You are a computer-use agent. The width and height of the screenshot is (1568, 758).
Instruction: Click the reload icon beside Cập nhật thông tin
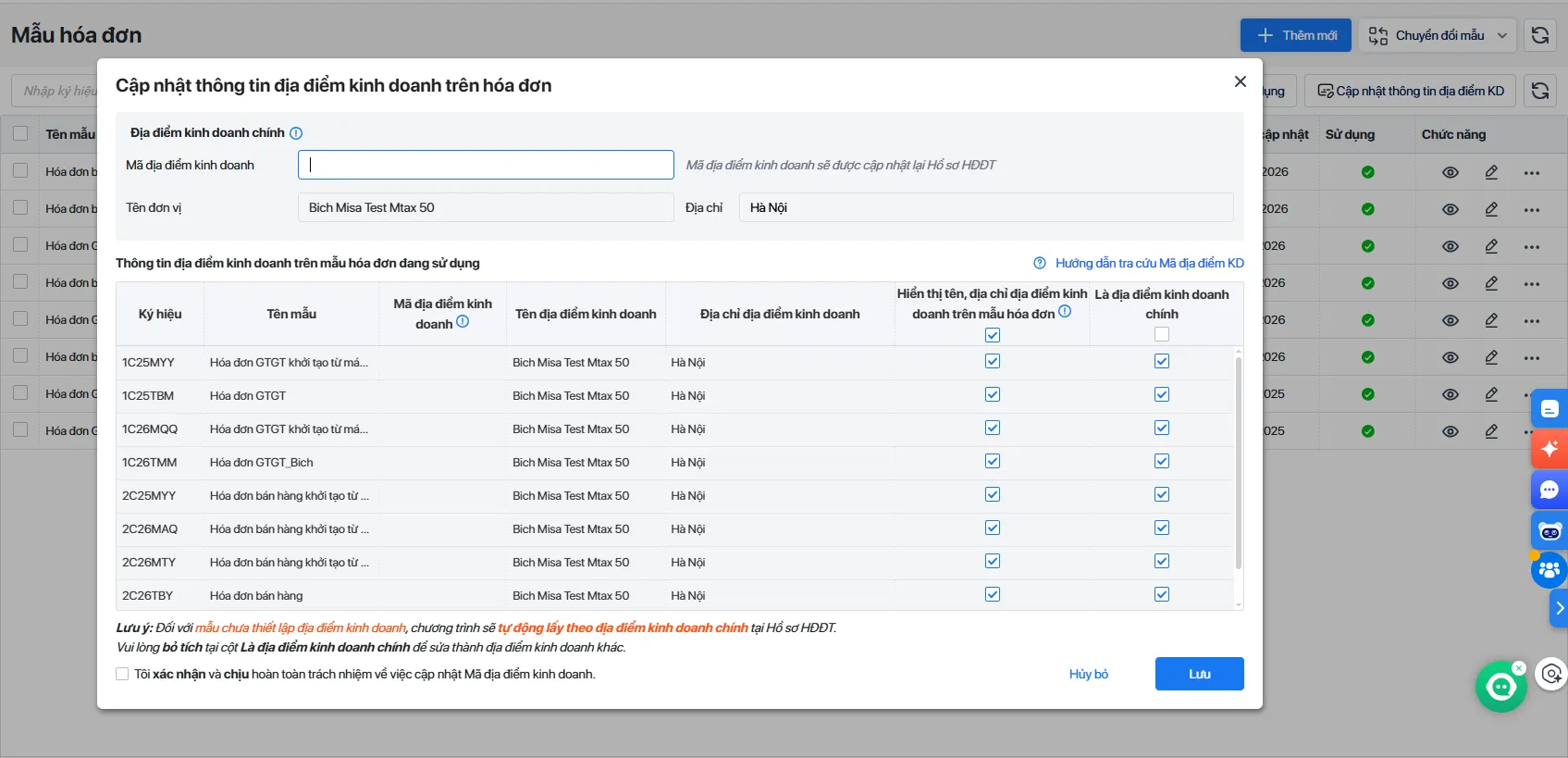(1540, 91)
